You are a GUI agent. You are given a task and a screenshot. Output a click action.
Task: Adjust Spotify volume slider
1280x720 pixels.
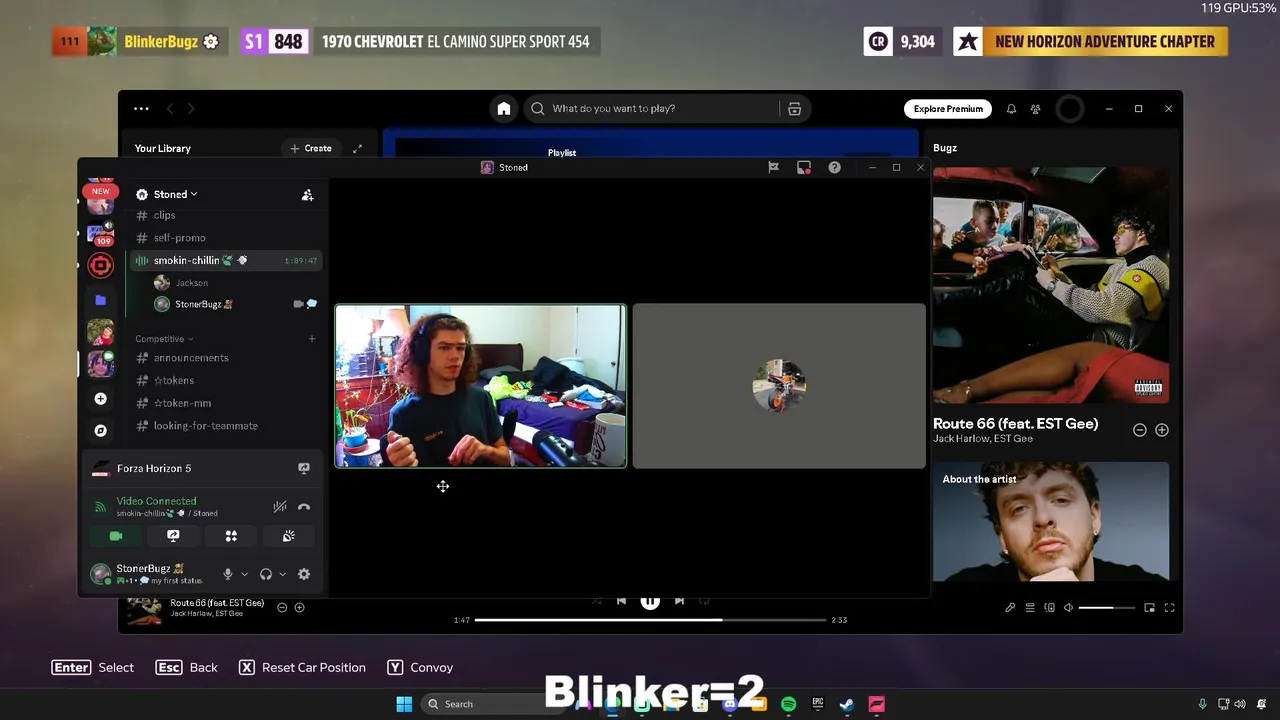pyautogui.click(x=1108, y=608)
